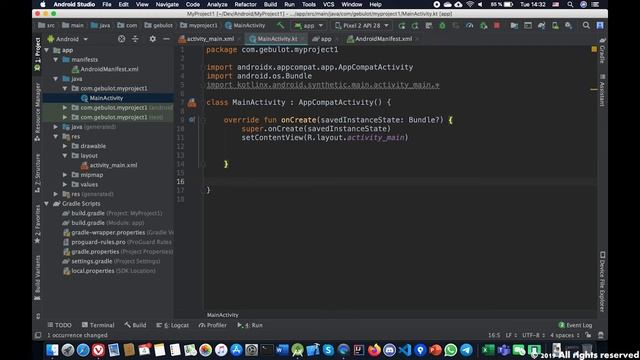
Task: Click the yellow inspection indicator at editor top-right
Action: (x=594, y=49)
